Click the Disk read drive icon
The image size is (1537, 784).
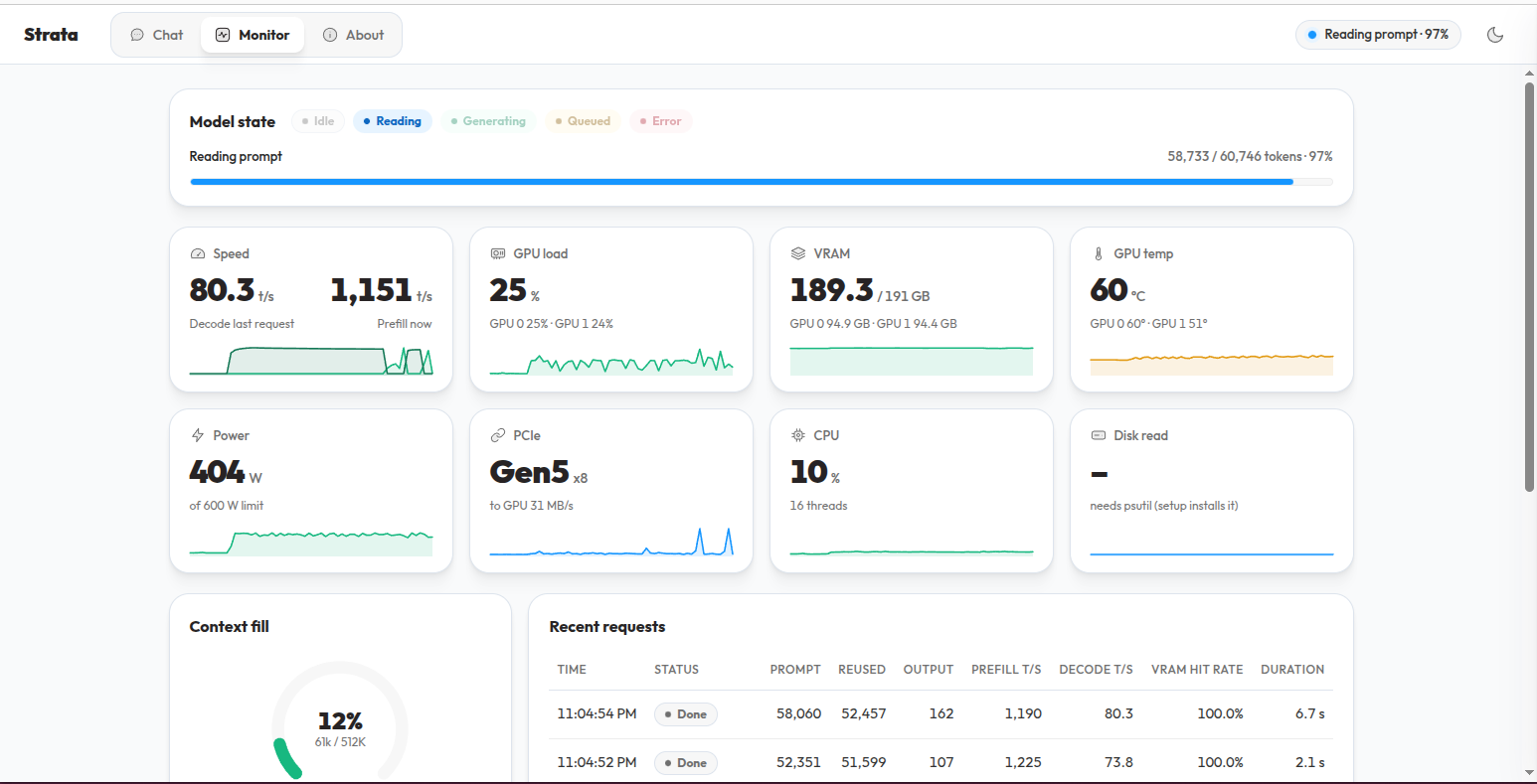[x=1099, y=436]
